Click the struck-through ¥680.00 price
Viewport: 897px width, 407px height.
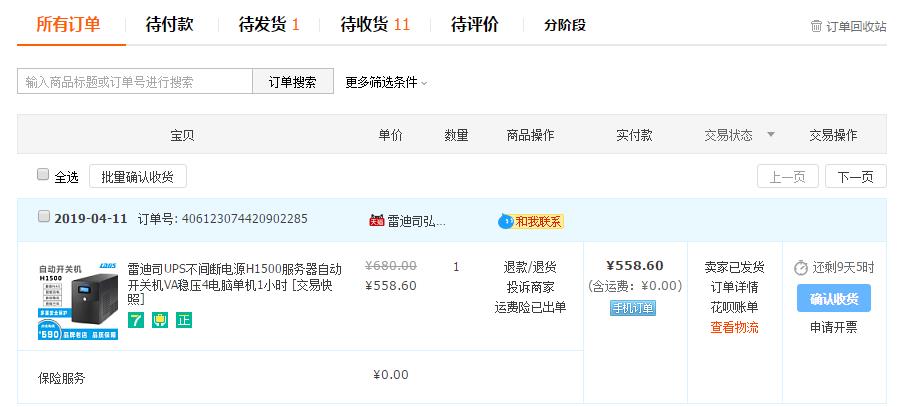point(391,266)
